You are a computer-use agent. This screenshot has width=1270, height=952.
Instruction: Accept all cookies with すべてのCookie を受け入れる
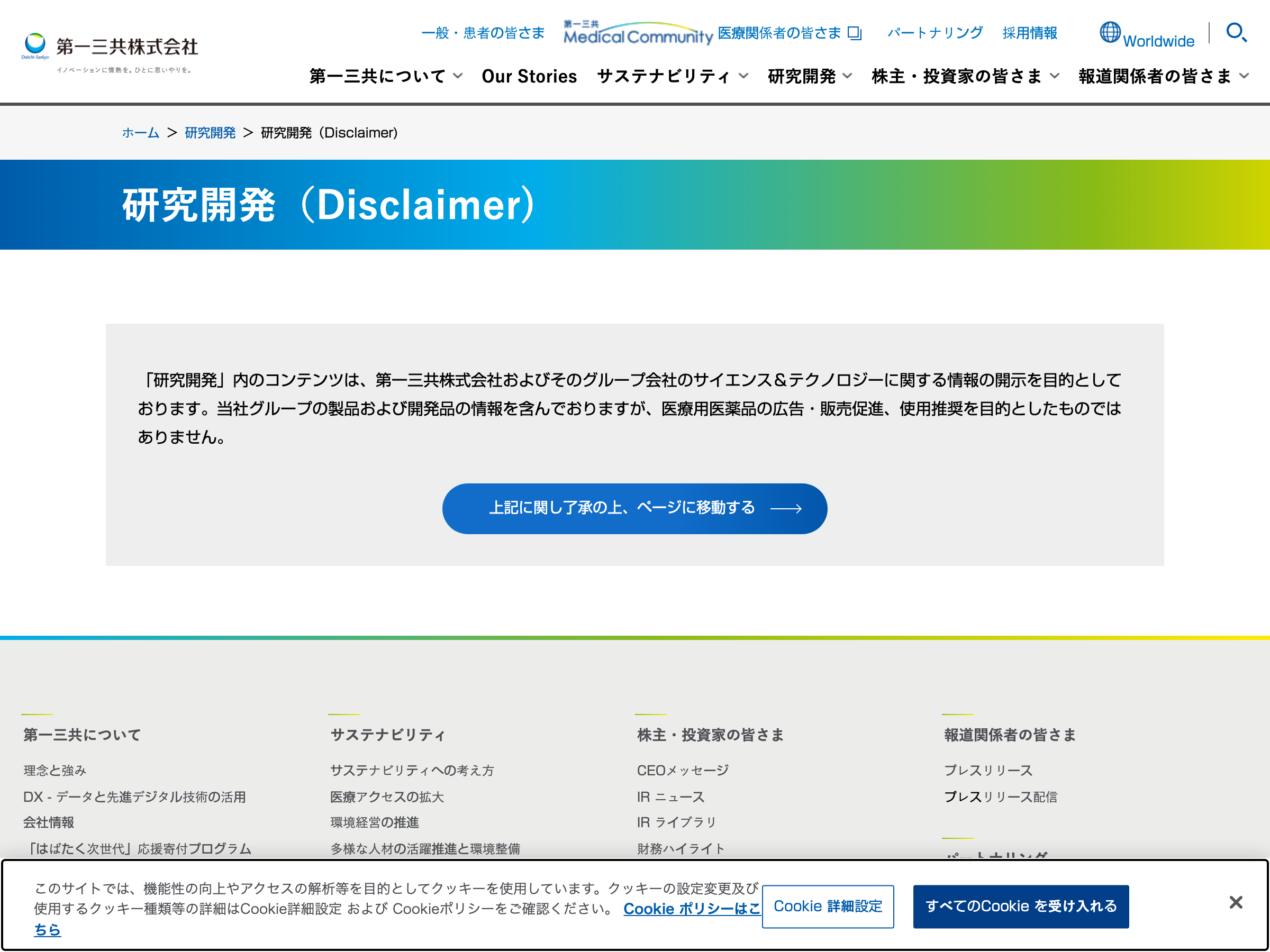pos(1020,906)
